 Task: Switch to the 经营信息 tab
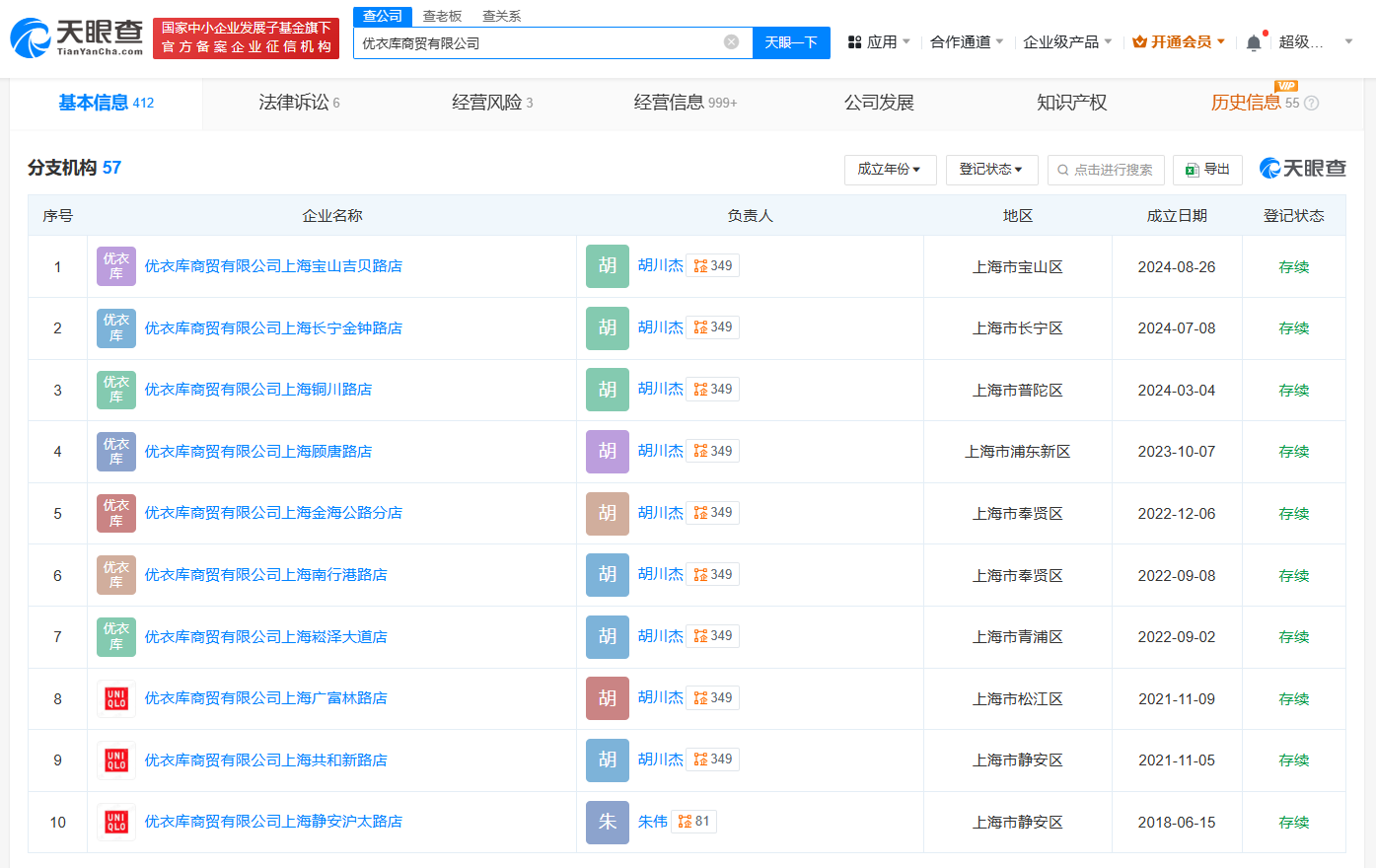click(x=686, y=103)
